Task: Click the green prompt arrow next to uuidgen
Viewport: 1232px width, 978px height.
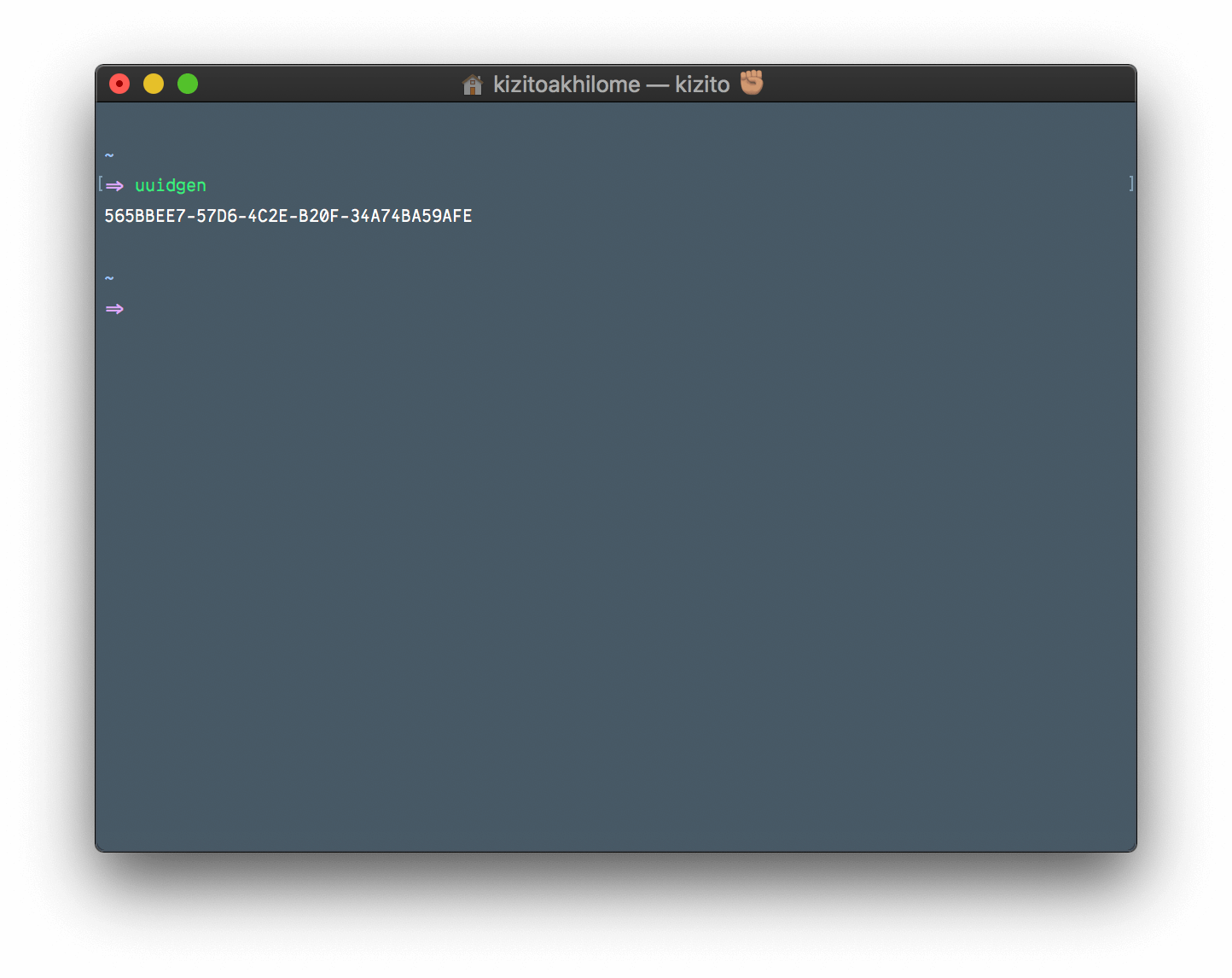Action: (115, 186)
